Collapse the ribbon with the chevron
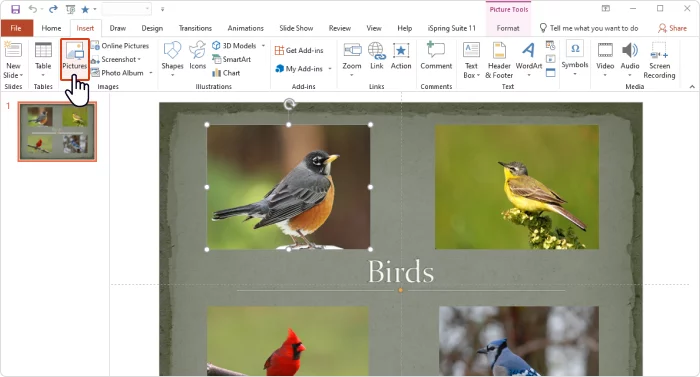The image size is (700, 377). coord(692,87)
